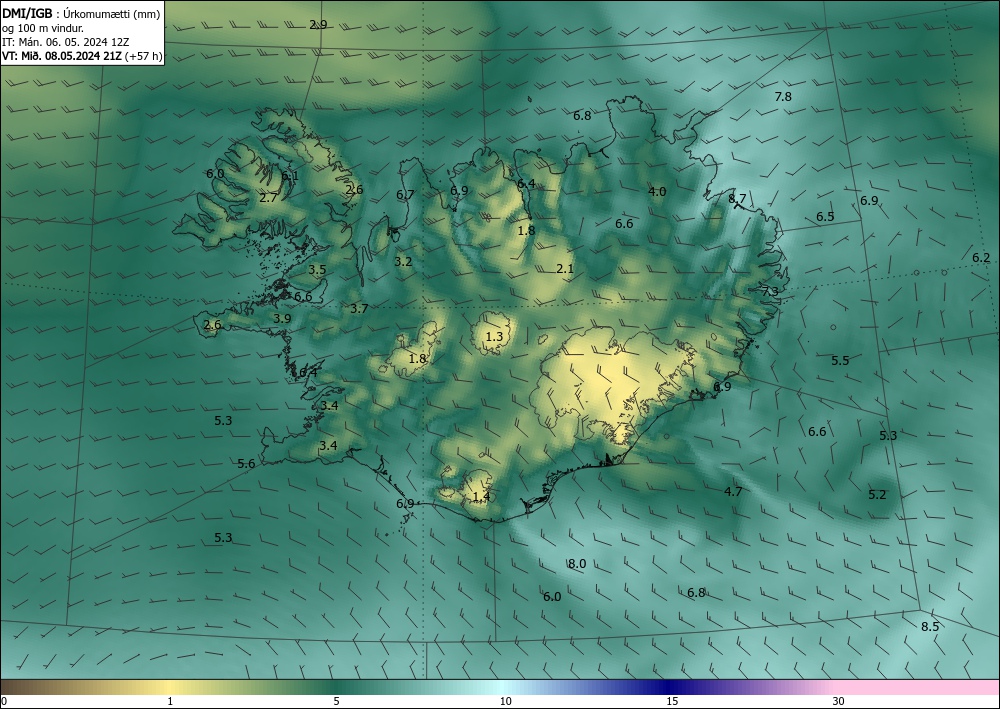Click the 10 tick on the color scale

pyautogui.click(x=506, y=702)
